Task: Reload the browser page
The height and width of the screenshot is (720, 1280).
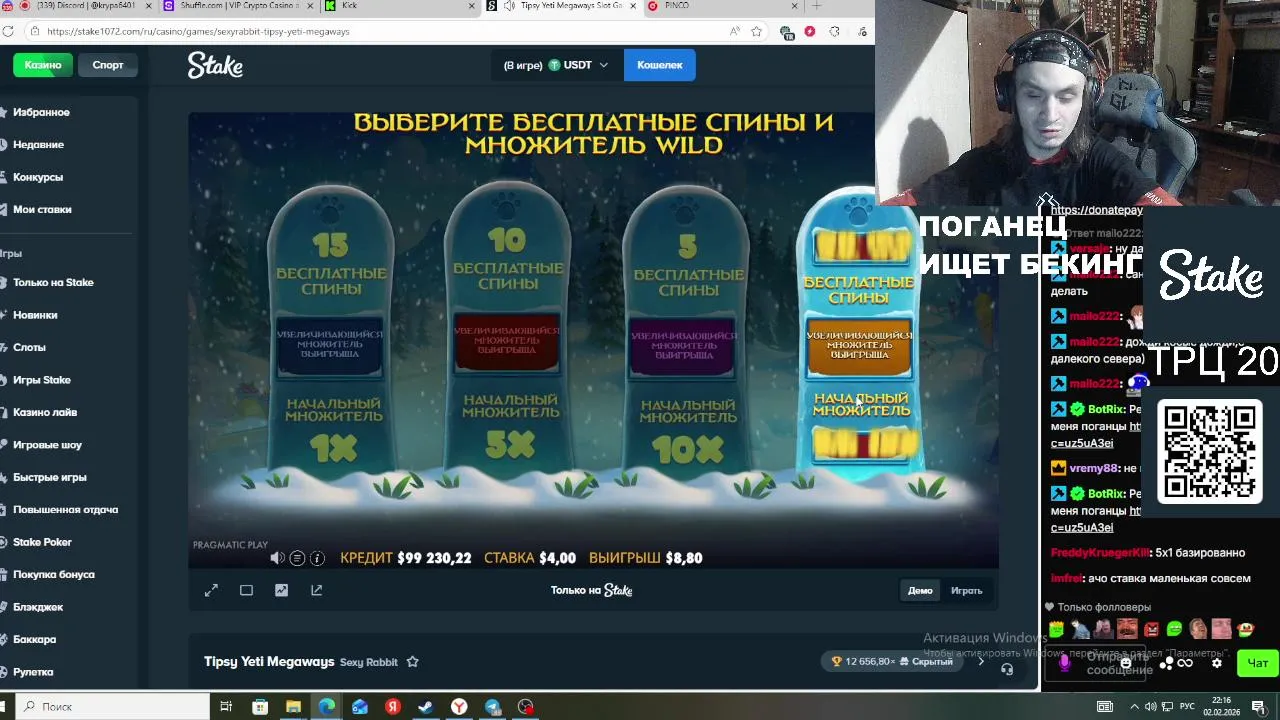Action: point(8,31)
